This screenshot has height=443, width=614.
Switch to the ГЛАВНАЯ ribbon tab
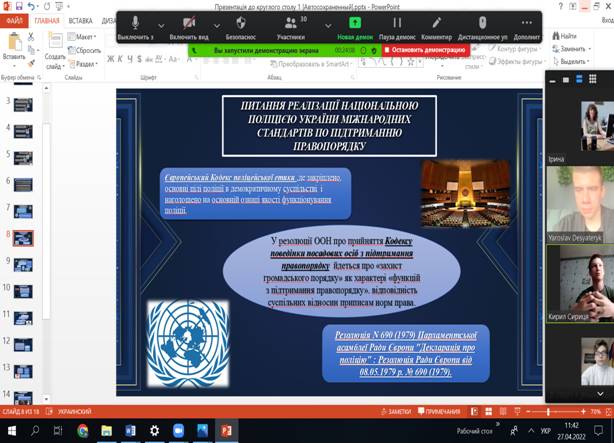(47, 21)
